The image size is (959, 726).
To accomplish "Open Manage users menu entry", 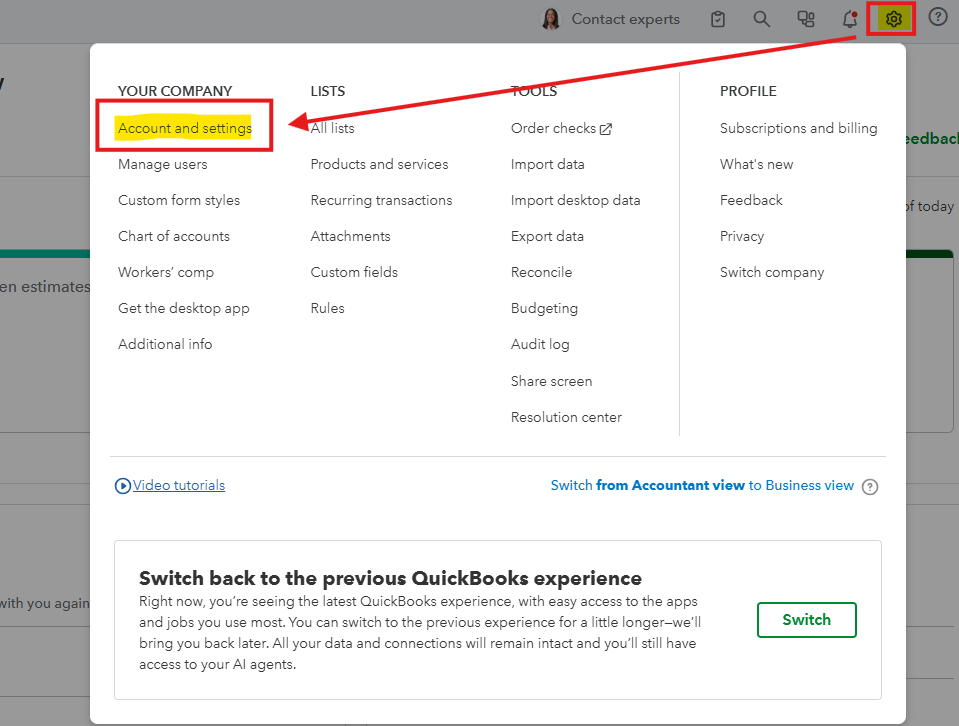I will pos(163,164).
